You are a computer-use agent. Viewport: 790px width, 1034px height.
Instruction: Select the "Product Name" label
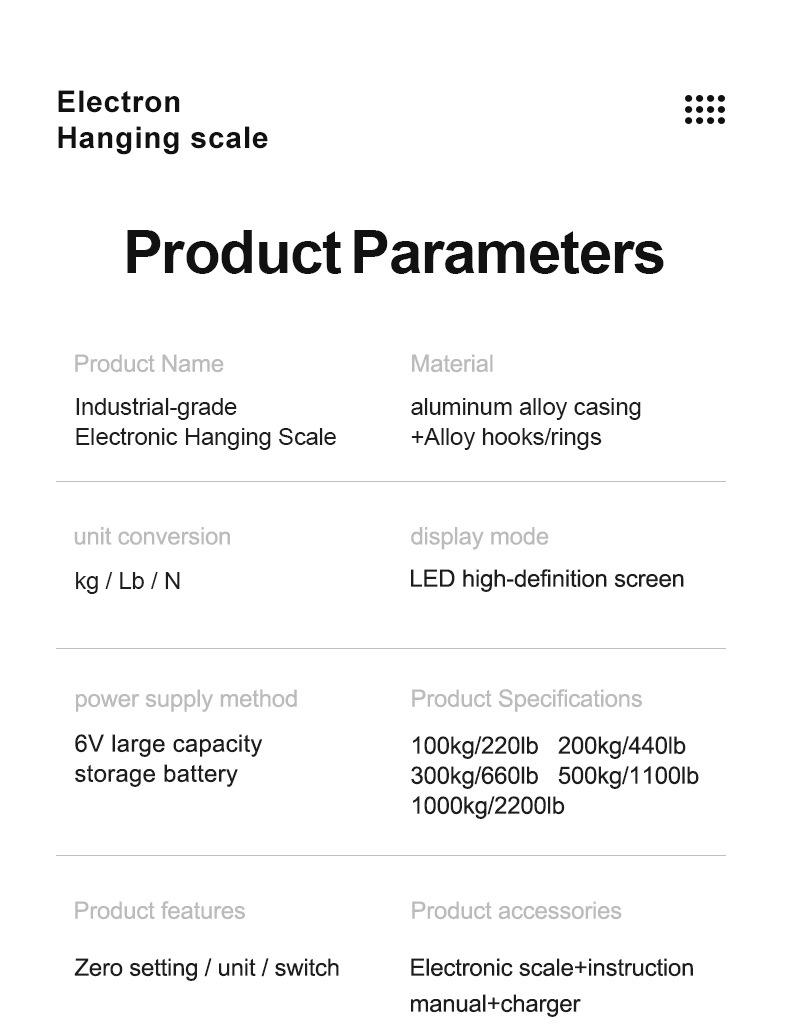point(149,364)
